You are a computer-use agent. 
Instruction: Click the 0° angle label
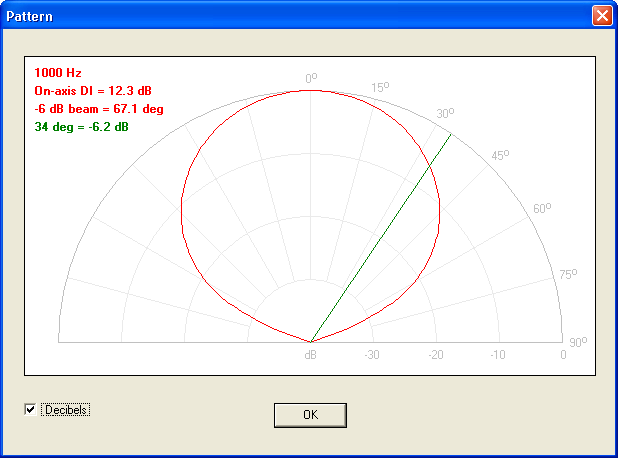click(311, 78)
